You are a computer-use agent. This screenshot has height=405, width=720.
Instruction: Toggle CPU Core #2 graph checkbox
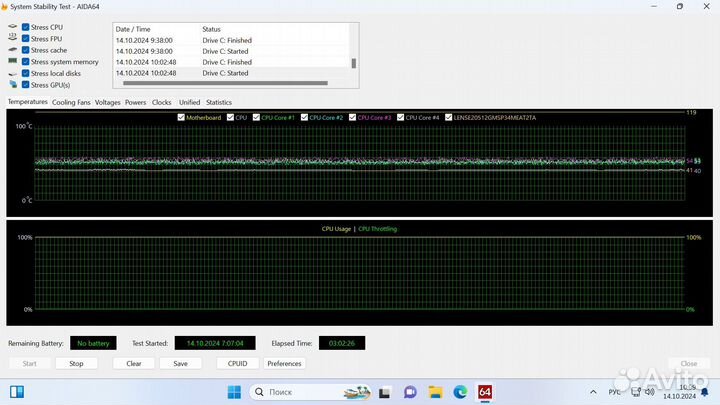304,118
